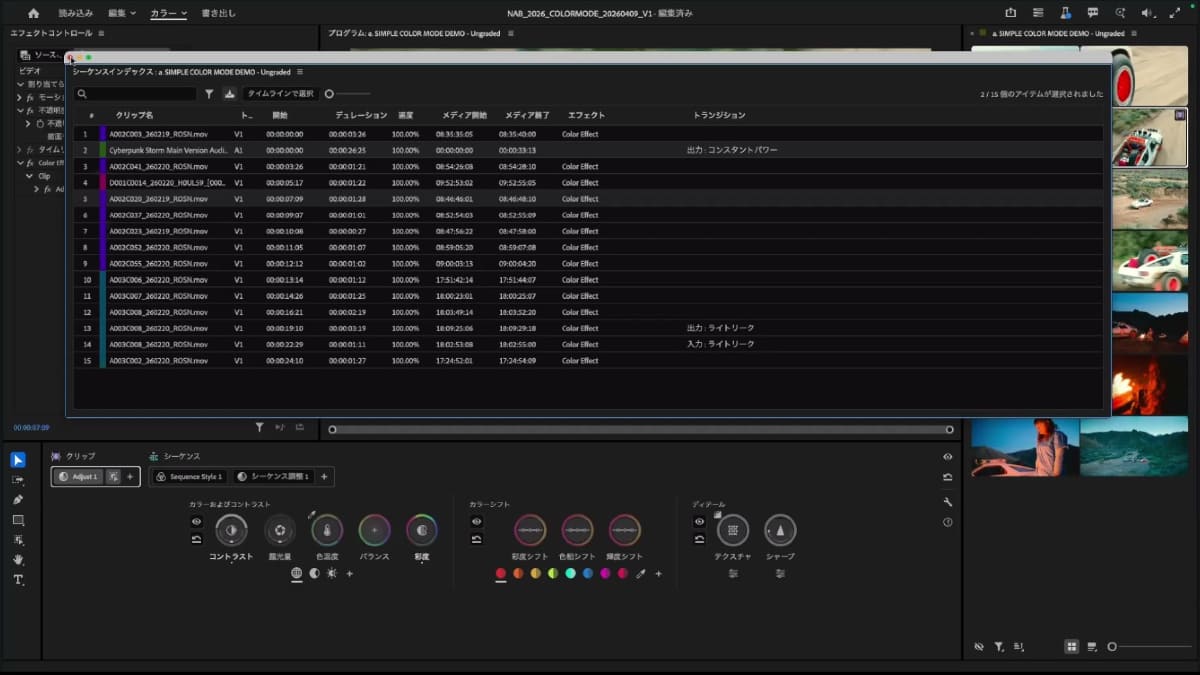Add a new clip adjustment with plus
The image size is (1200, 675).
point(130,477)
